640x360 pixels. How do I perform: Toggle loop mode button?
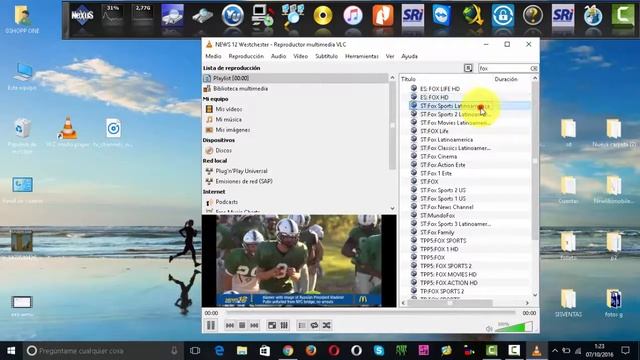pyautogui.click(x=314, y=325)
